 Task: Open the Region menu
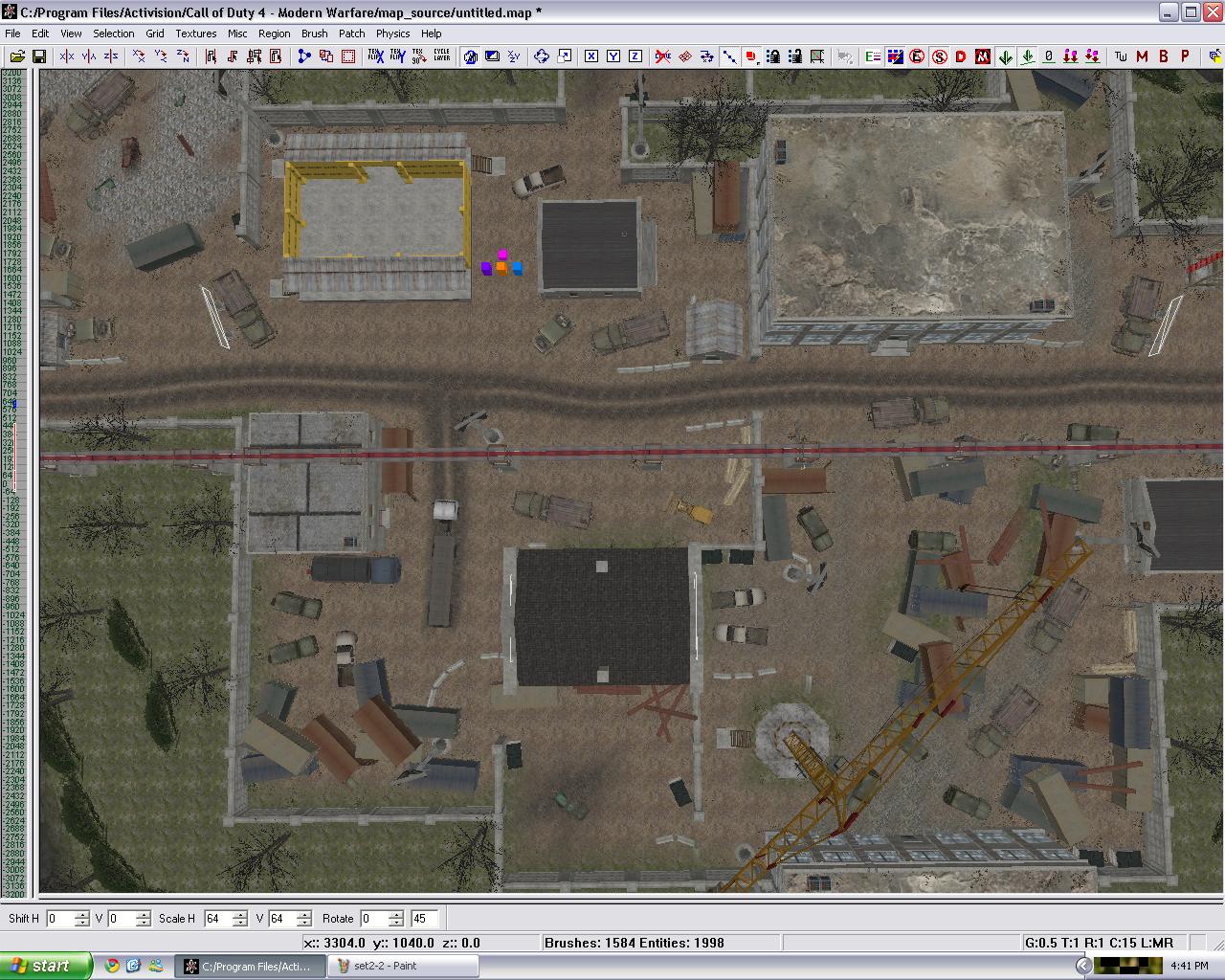[x=275, y=33]
